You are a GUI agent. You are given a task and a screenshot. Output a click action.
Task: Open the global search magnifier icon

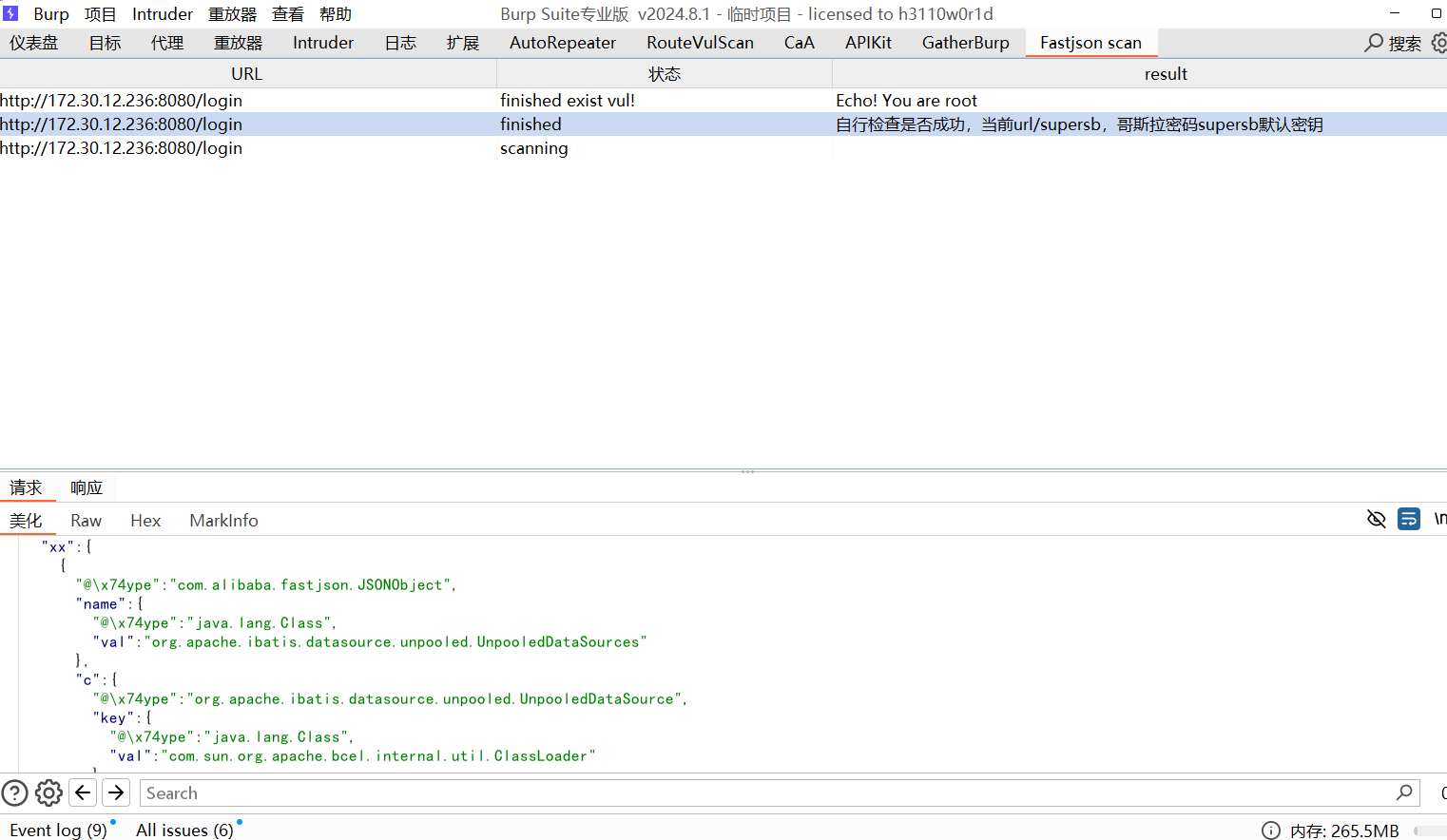pyautogui.click(x=1374, y=43)
